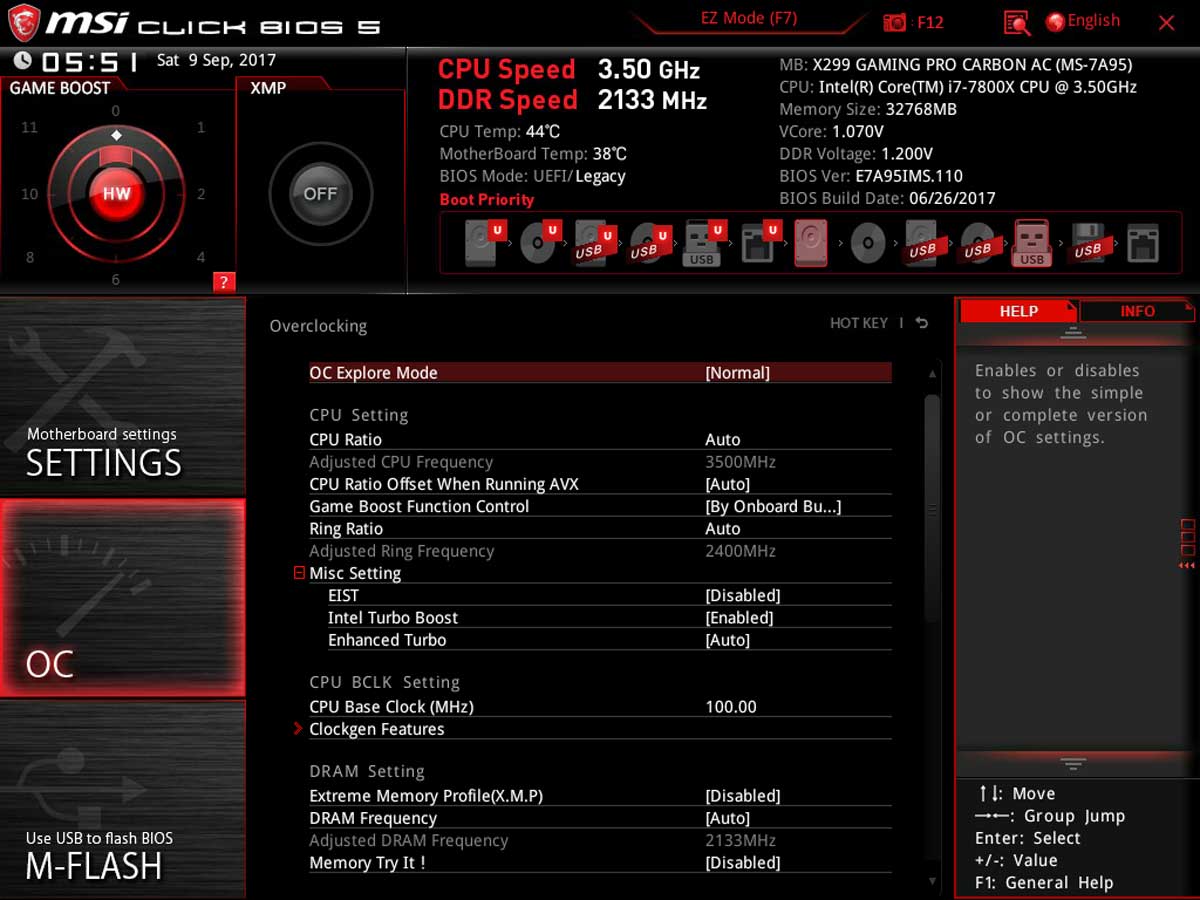
Task: Click the help panel bottom collapse handle
Action: 1073,764
